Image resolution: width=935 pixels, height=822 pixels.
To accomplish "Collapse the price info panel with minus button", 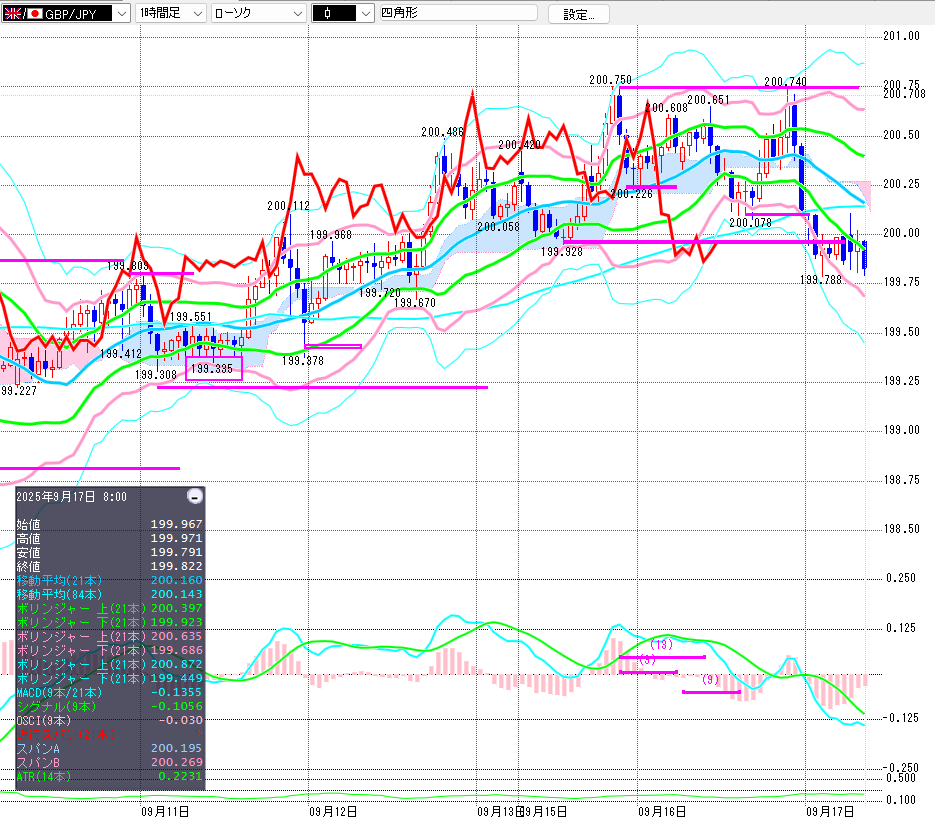I will pos(194,496).
